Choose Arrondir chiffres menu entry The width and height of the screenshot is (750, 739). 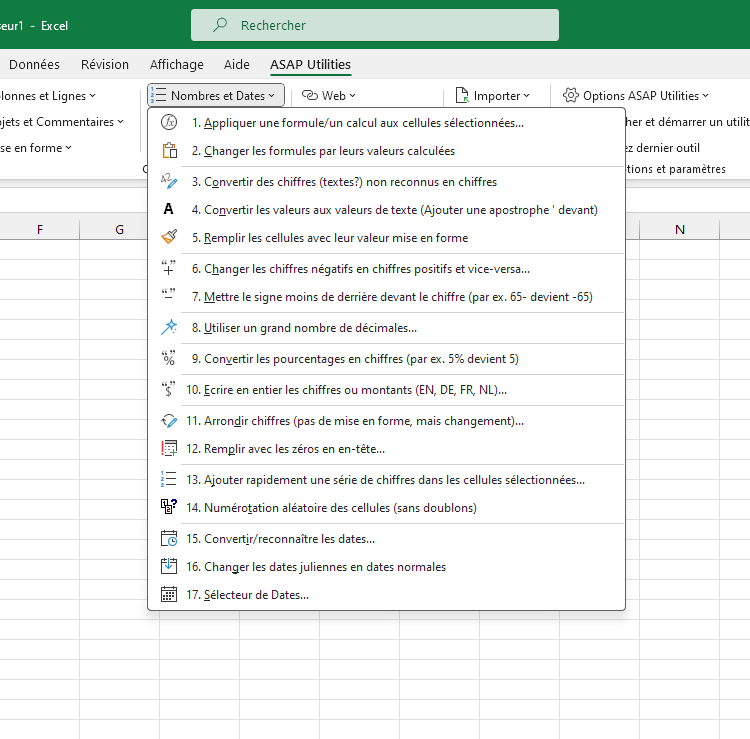[x=386, y=420]
